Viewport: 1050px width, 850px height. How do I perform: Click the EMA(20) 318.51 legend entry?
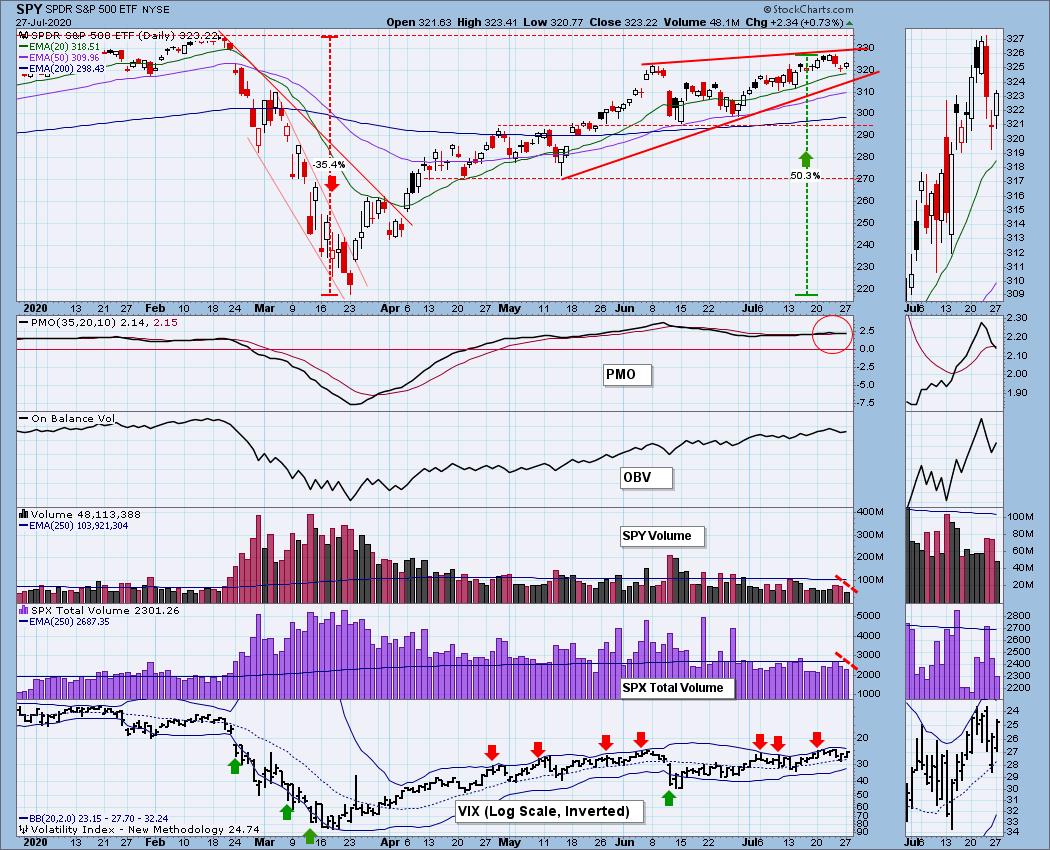tap(64, 47)
